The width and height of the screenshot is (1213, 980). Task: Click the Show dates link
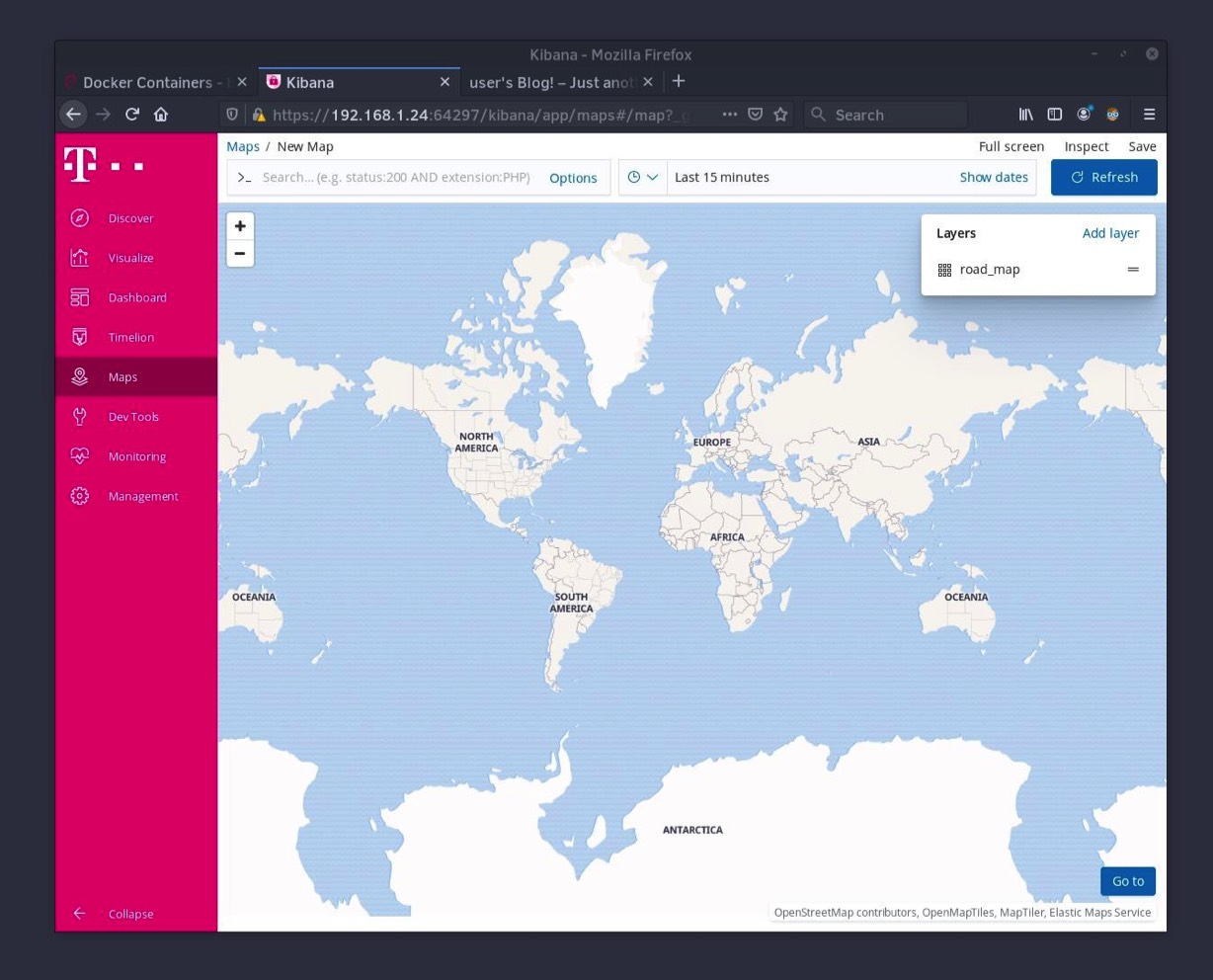[994, 178]
